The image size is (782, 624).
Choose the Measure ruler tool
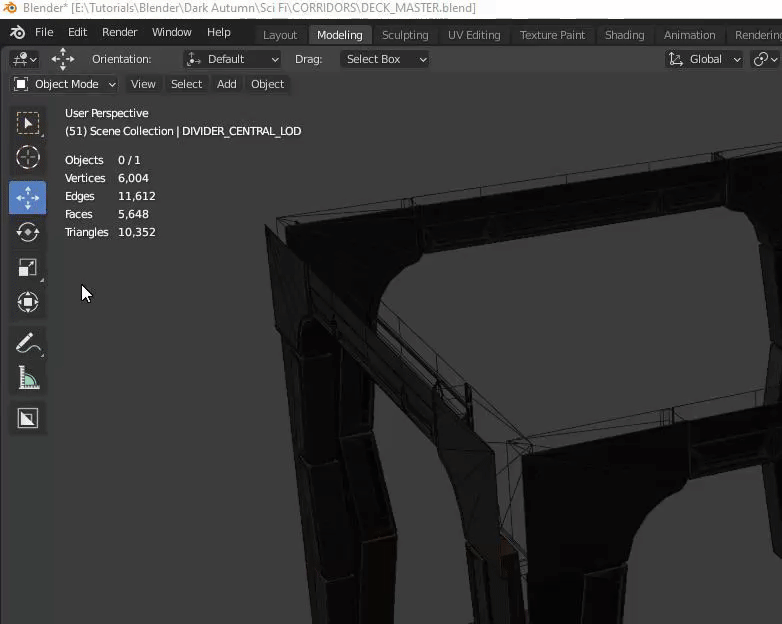[x=27, y=378]
